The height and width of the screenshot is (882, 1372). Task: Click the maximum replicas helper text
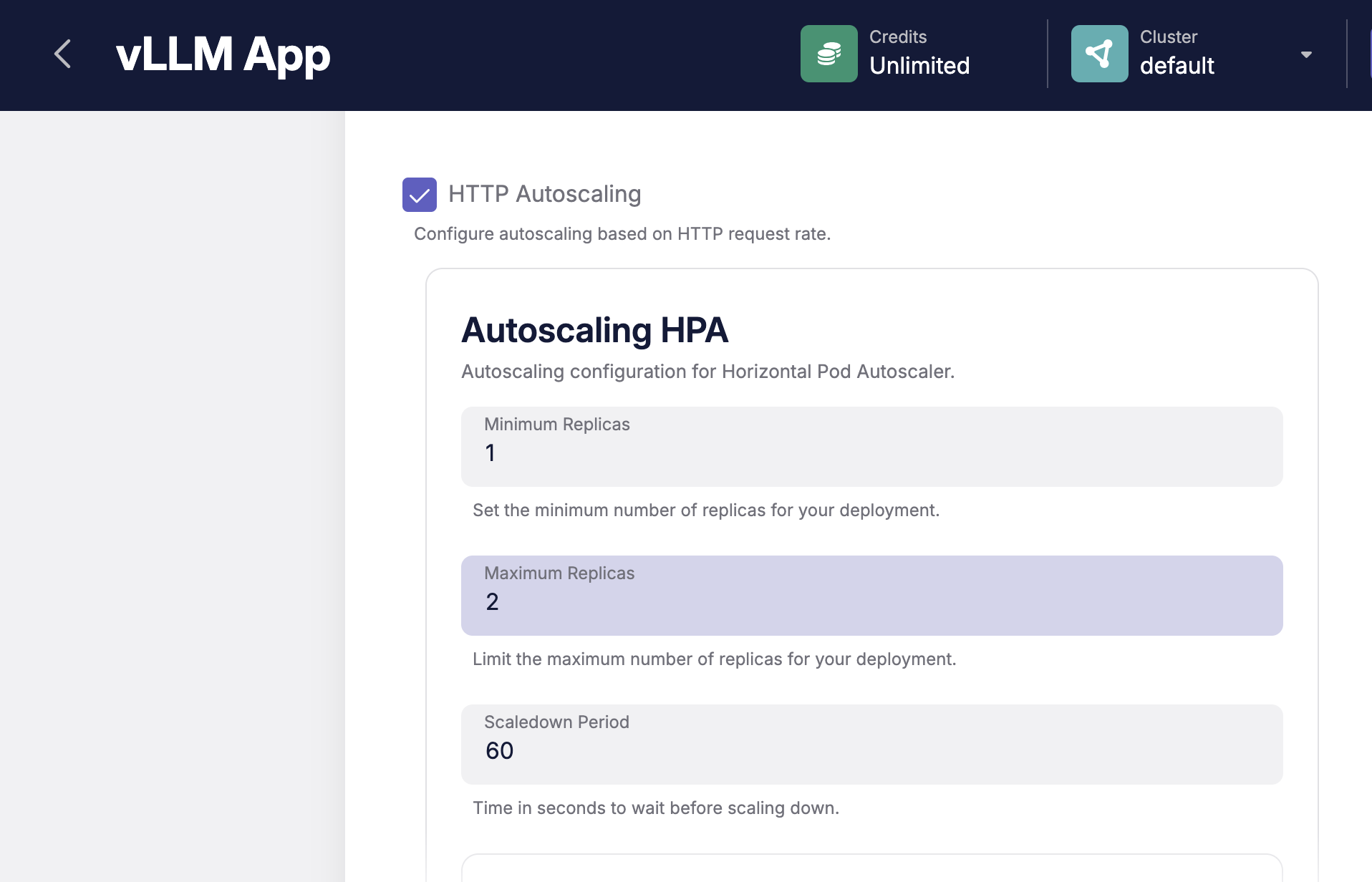pos(714,659)
